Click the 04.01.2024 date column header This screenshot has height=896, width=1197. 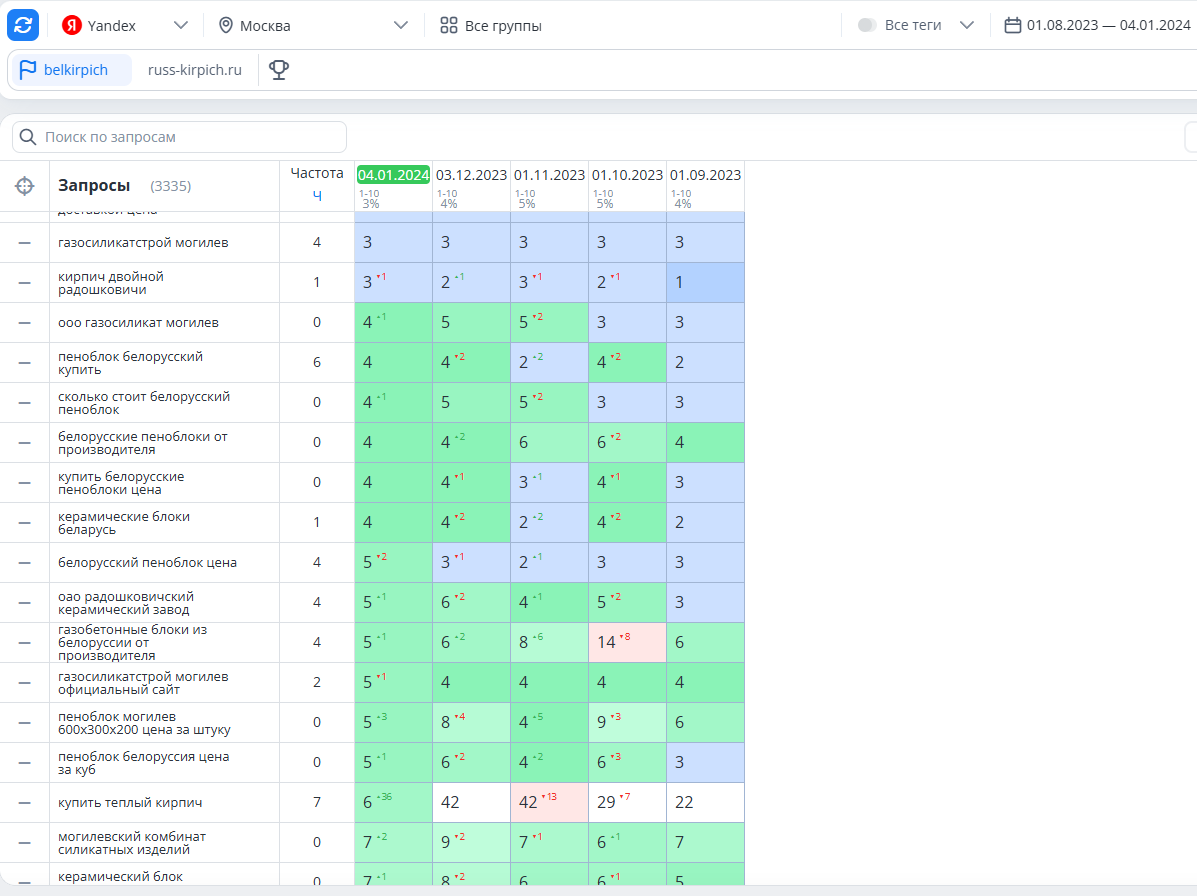point(393,175)
